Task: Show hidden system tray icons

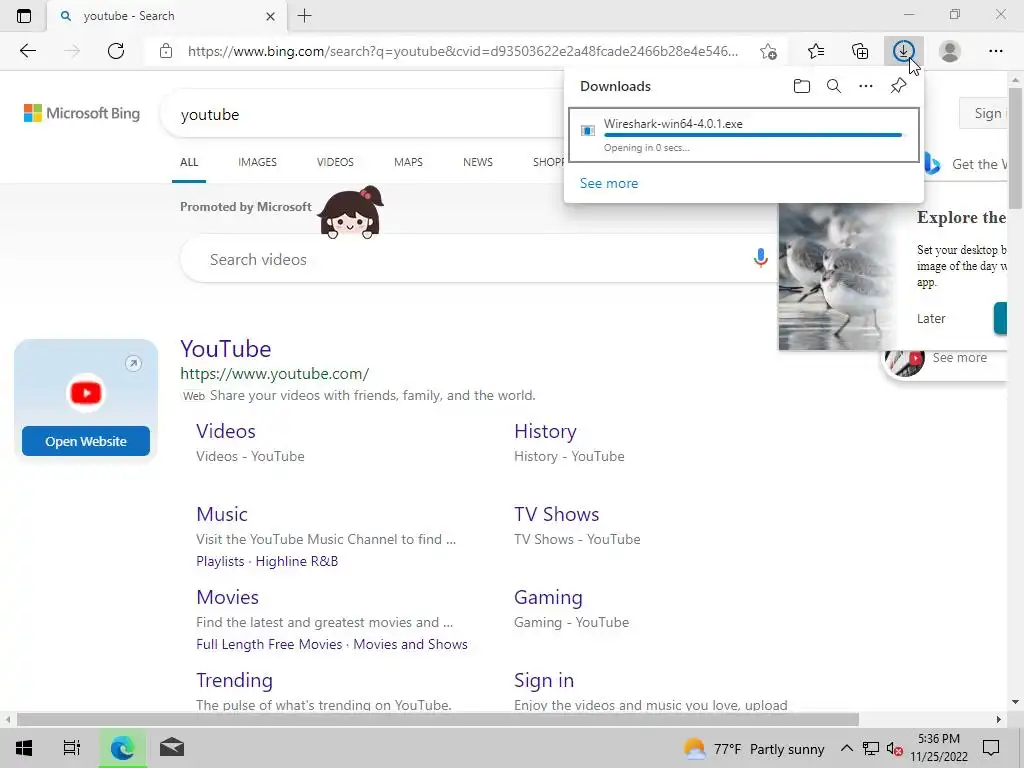Action: pos(846,748)
